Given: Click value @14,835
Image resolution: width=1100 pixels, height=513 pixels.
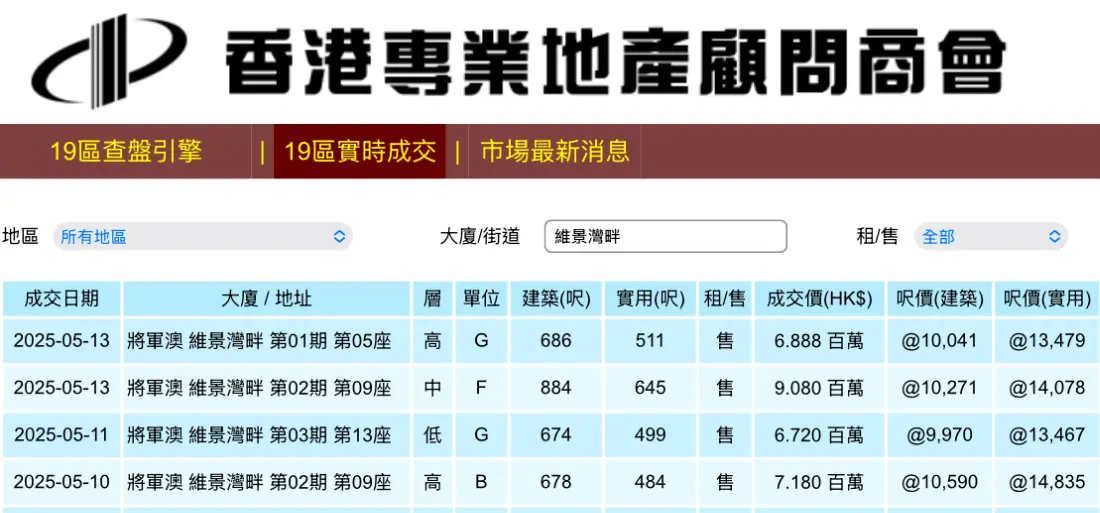Looking at the screenshot, I should tap(1047, 482).
